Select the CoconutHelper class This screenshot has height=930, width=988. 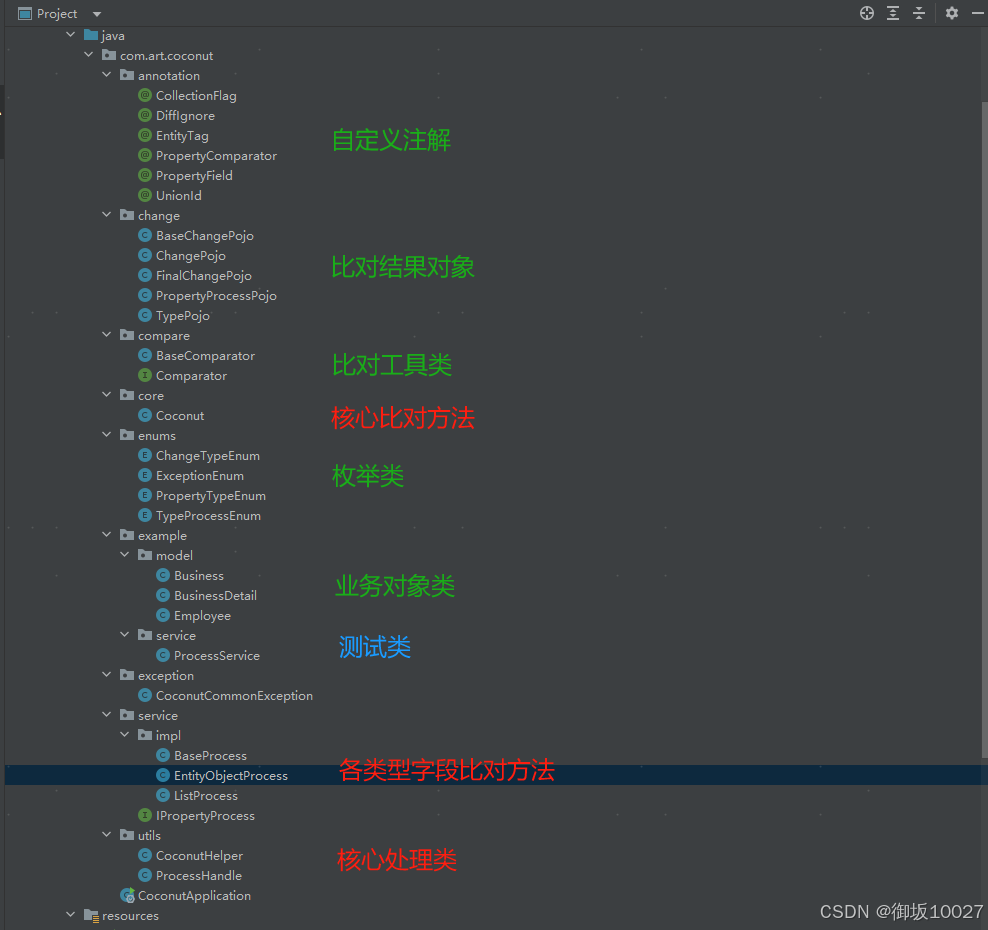coord(199,856)
